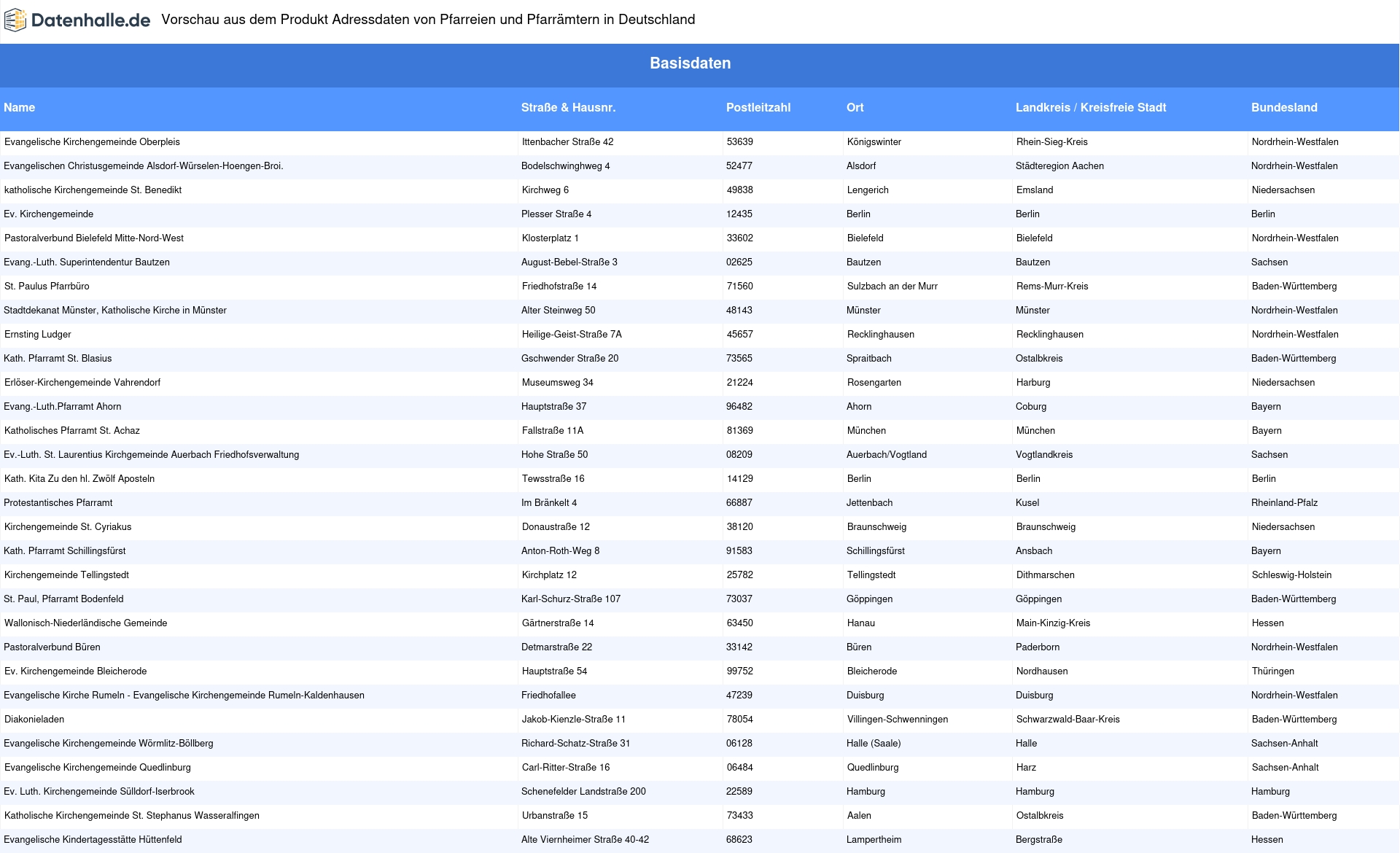Click Thüringen state cell
Viewport: 1400px width, 853px height.
click(1273, 671)
